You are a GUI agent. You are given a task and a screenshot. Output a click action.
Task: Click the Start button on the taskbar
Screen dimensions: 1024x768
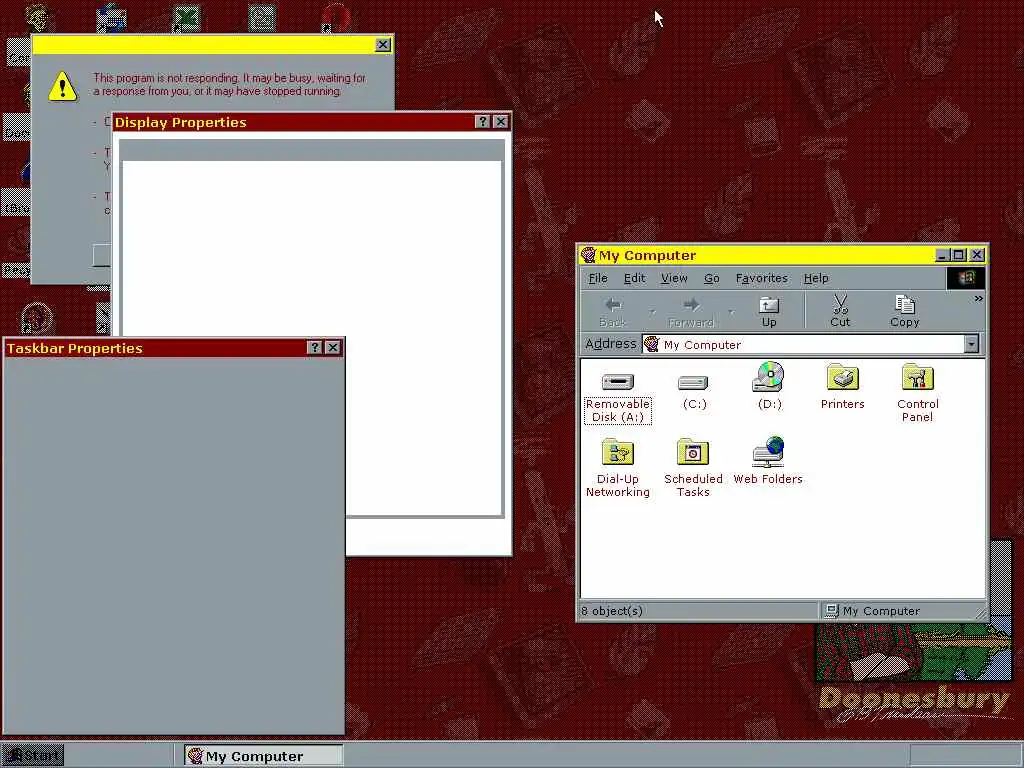pyautogui.click(x=33, y=756)
